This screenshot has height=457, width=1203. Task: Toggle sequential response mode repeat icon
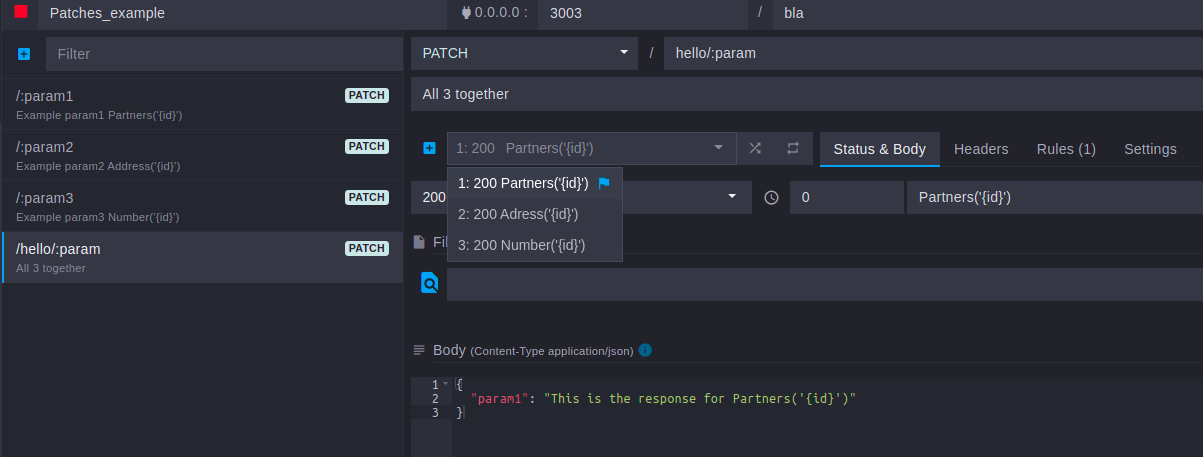(792, 148)
